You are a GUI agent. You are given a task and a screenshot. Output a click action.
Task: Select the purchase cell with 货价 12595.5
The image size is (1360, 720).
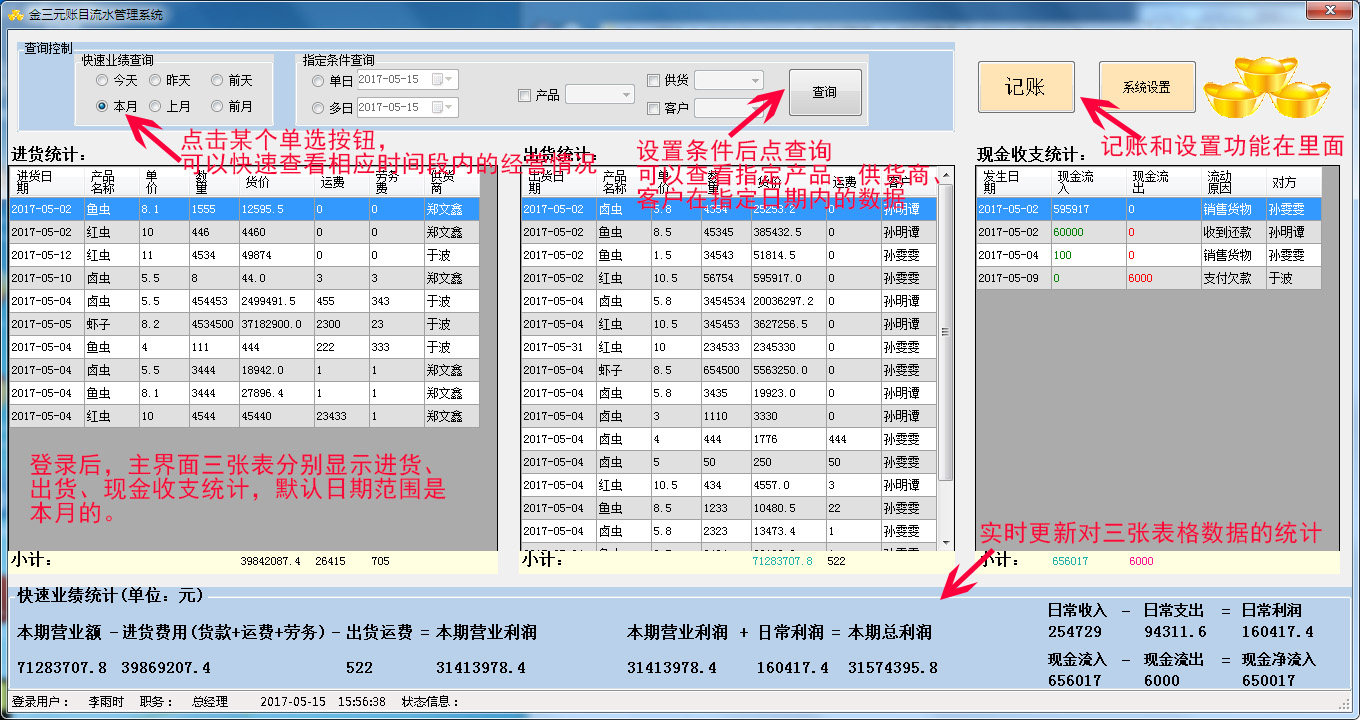coord(275,209)
